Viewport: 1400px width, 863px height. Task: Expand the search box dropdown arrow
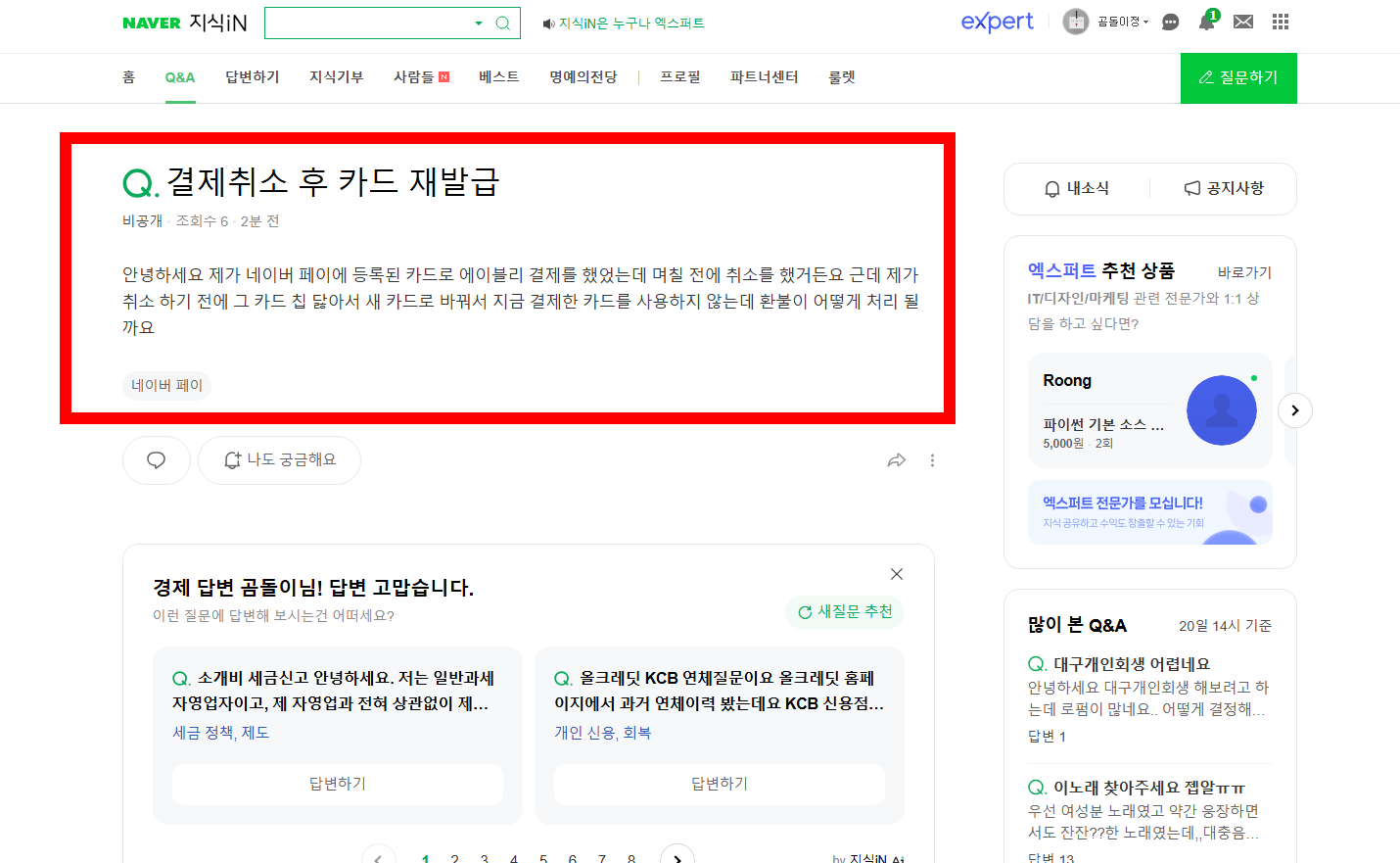tap(479, 24)
